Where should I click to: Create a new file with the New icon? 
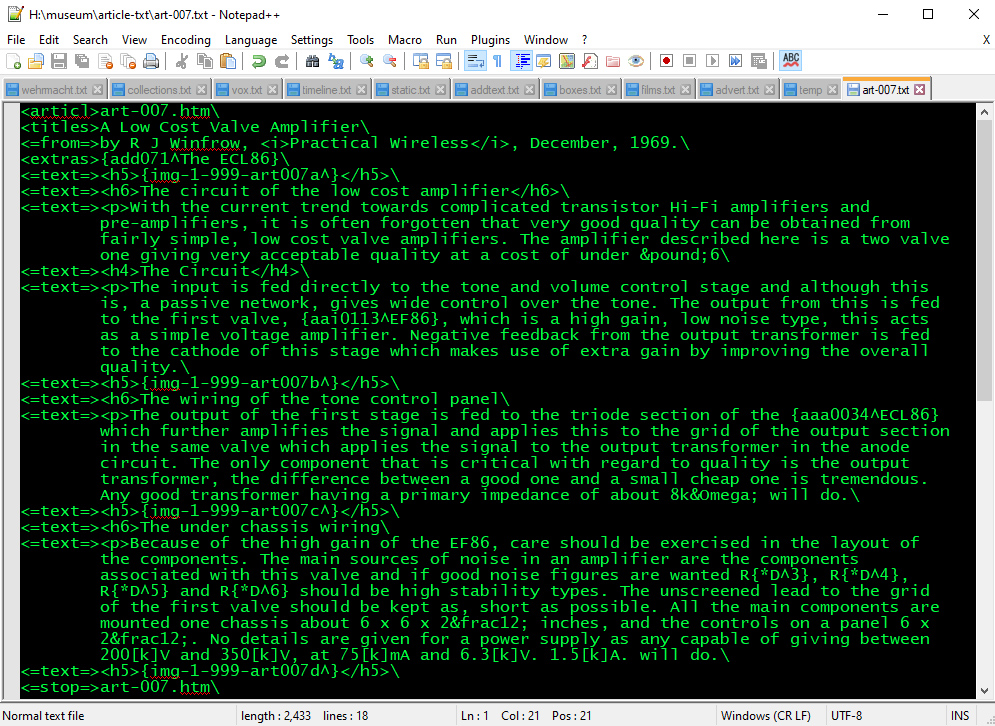tap(13, 61)
